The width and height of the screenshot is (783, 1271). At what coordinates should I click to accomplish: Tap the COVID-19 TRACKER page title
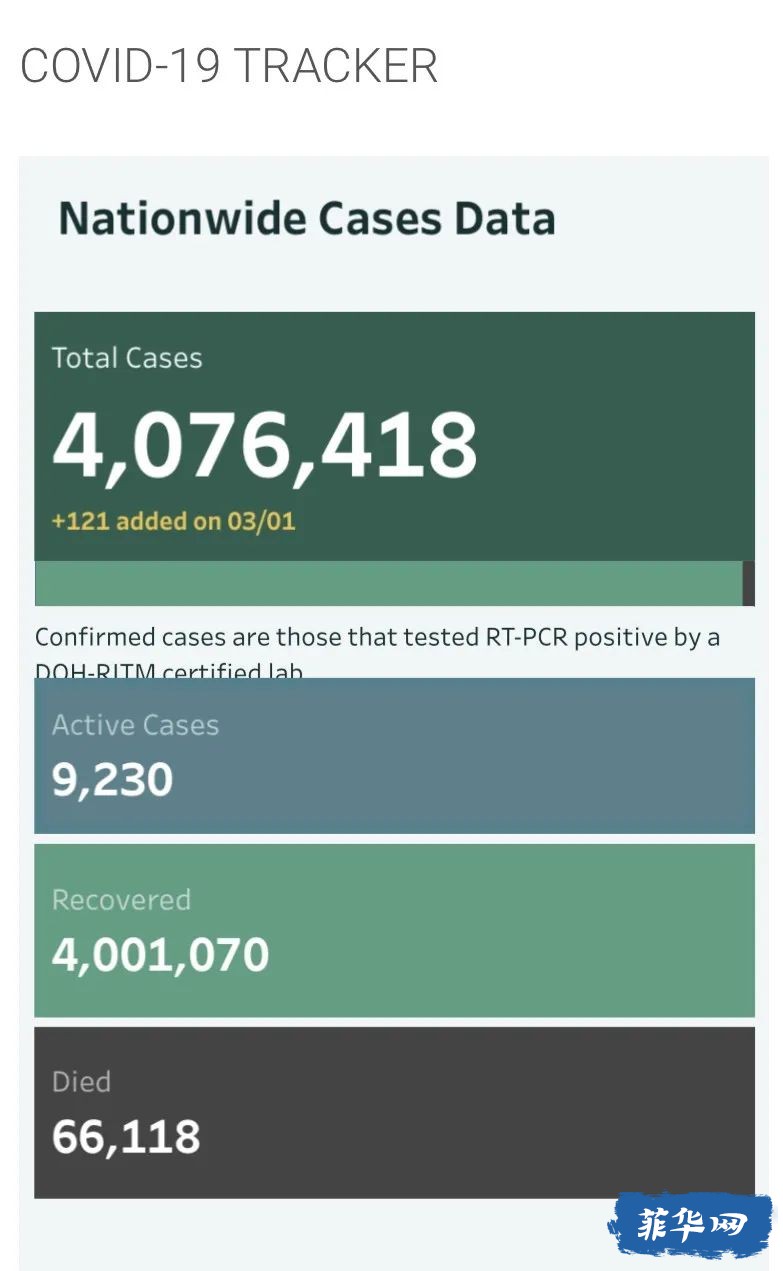[x=229, y=66]
